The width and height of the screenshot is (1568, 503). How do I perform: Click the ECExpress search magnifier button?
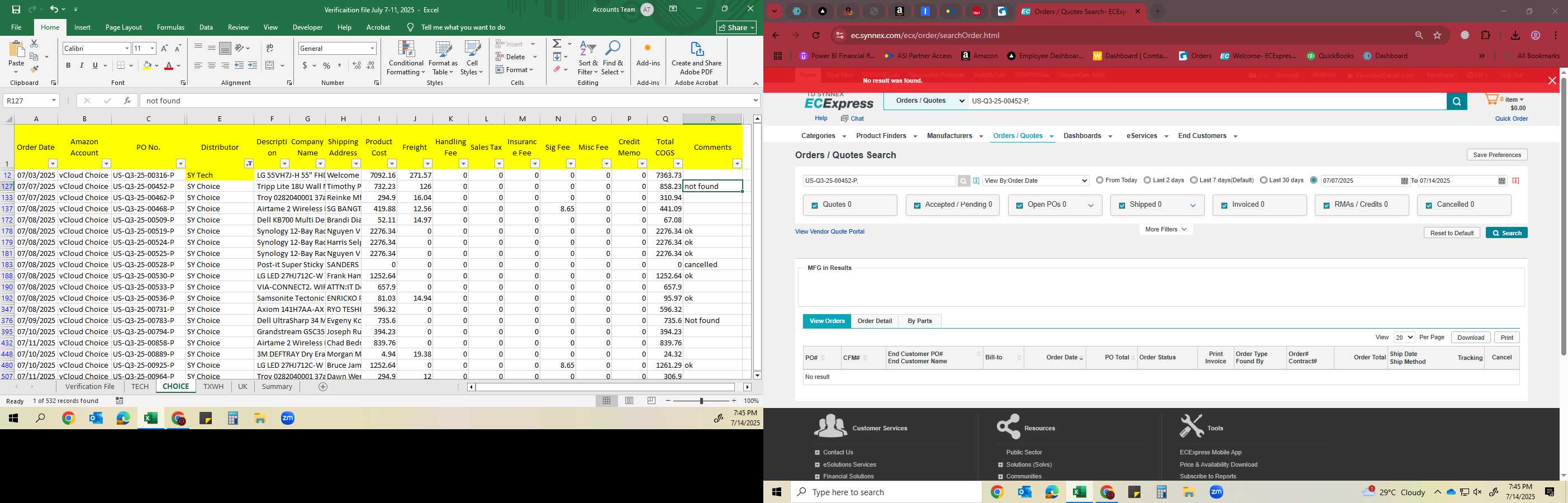(x=1457, y=102)
